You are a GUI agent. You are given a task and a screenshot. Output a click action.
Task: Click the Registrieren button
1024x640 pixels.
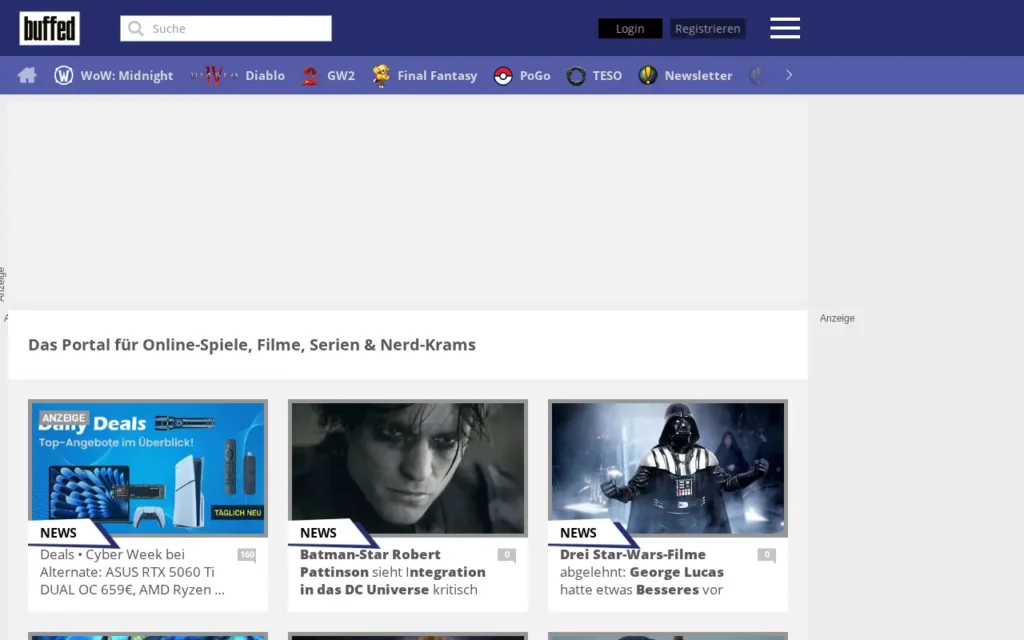click(708, 29)
